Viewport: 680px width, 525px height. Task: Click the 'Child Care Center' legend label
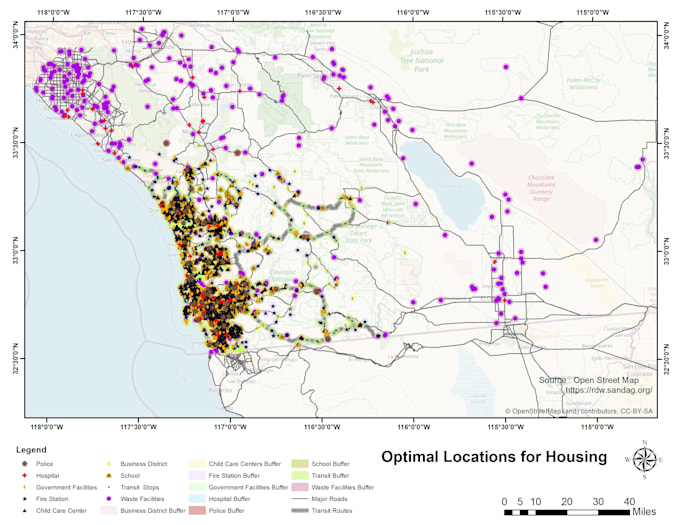(x=61, y=511)
